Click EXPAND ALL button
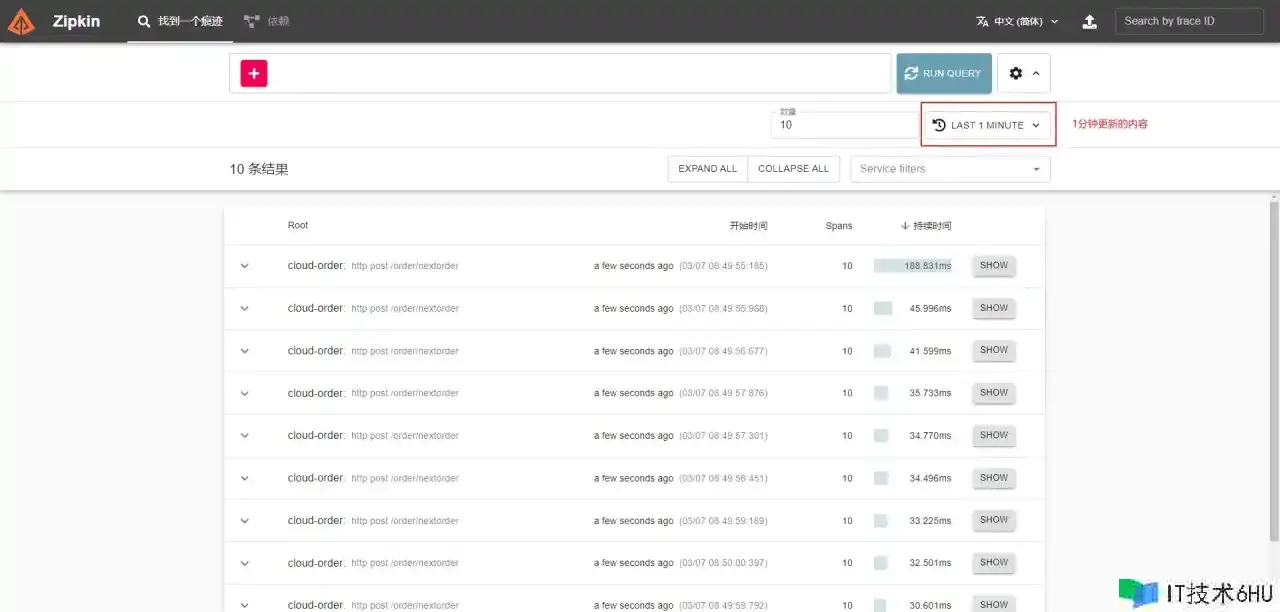The width and height of the screenshot is (1280, 612). (707, 169)
